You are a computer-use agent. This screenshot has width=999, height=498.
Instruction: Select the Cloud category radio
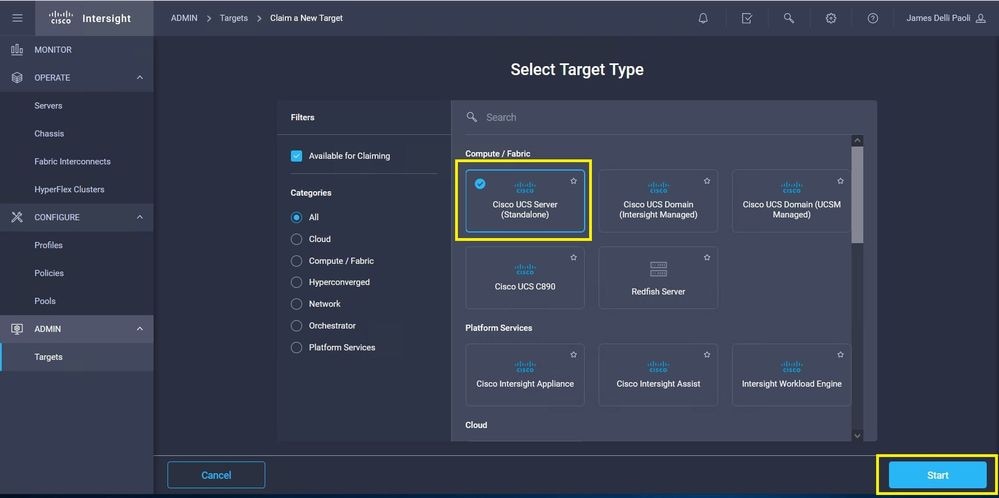(x=296, y=239)
